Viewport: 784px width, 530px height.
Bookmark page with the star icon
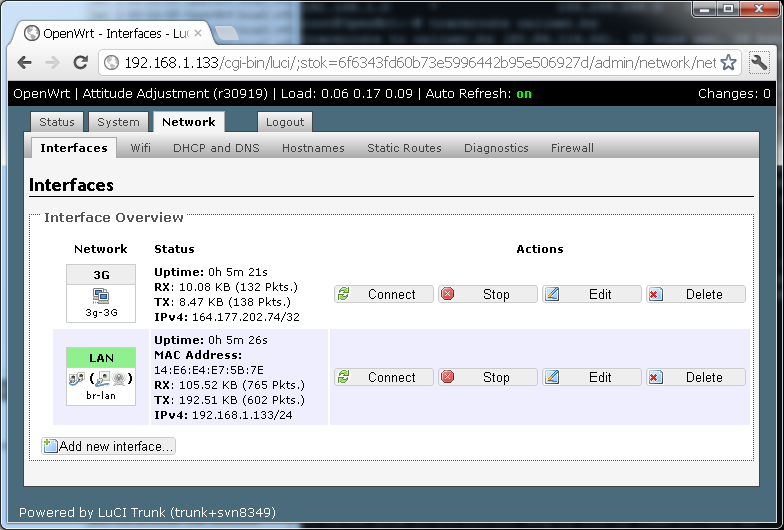728,62
